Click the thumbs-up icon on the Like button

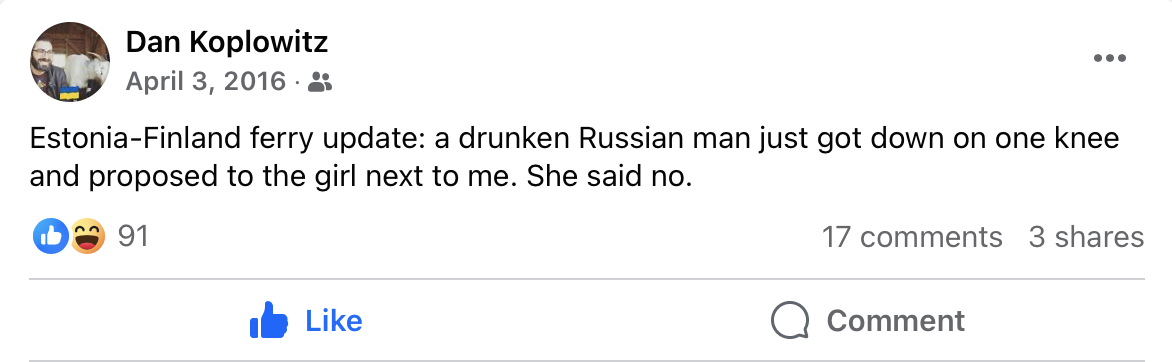[269, 320]
